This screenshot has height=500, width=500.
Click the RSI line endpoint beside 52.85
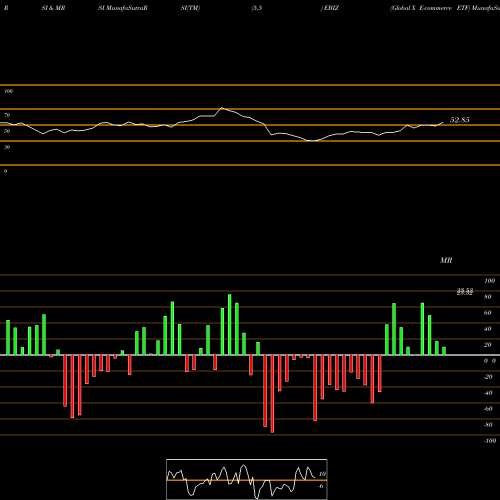pos(443,122)
